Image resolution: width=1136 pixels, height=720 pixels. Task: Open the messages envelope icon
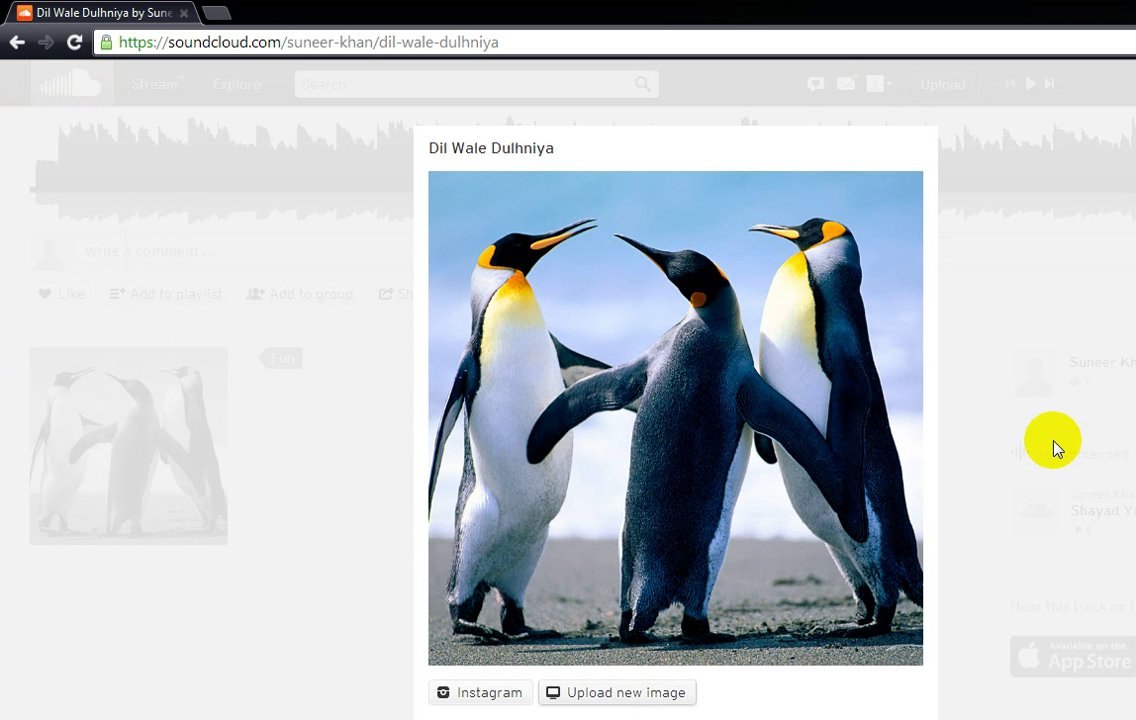(845, 84)
